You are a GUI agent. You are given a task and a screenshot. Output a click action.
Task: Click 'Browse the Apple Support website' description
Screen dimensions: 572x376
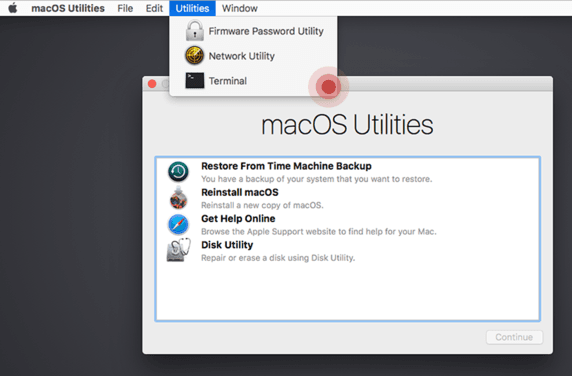coord(319,232)
